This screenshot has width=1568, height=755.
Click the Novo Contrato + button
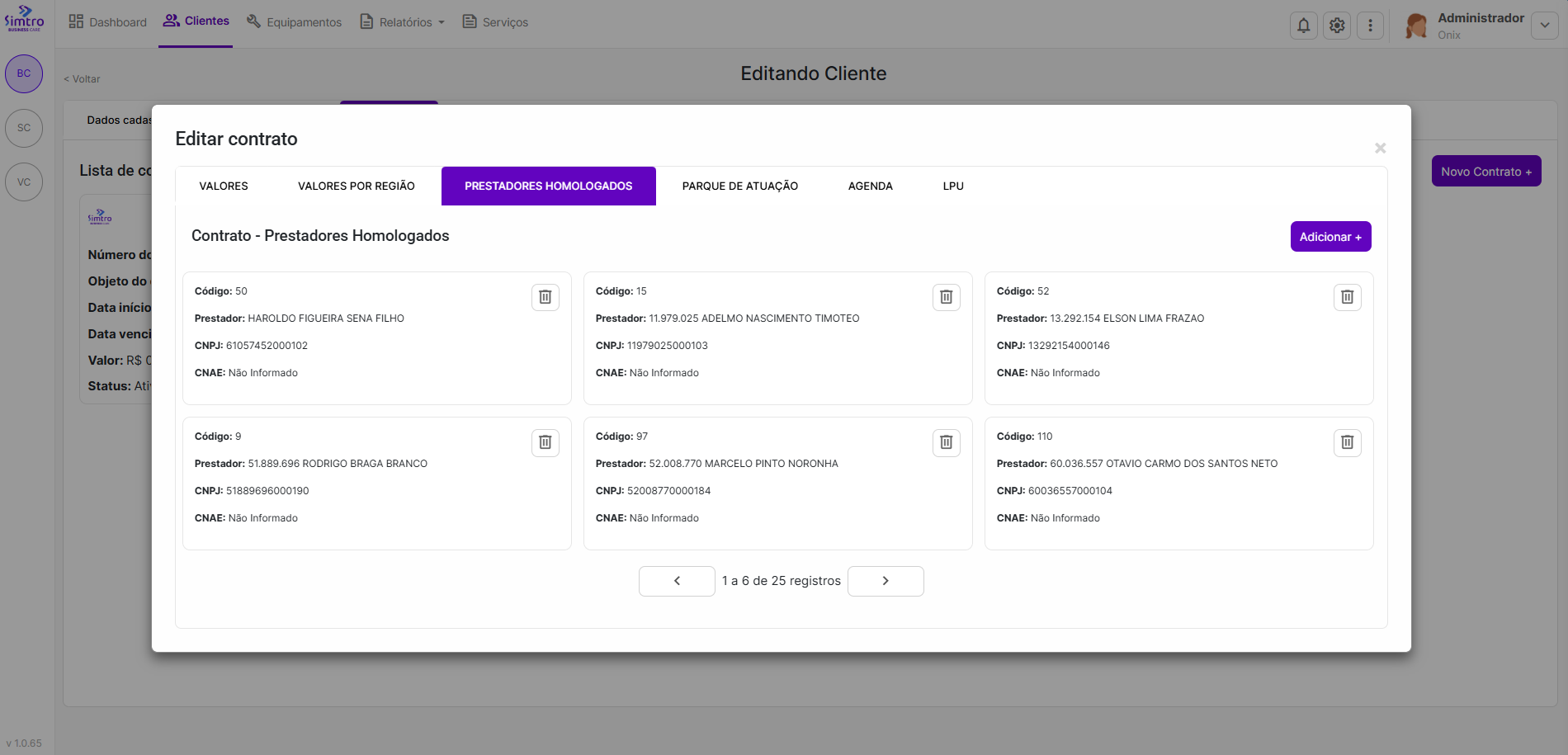coord(1485,172)
